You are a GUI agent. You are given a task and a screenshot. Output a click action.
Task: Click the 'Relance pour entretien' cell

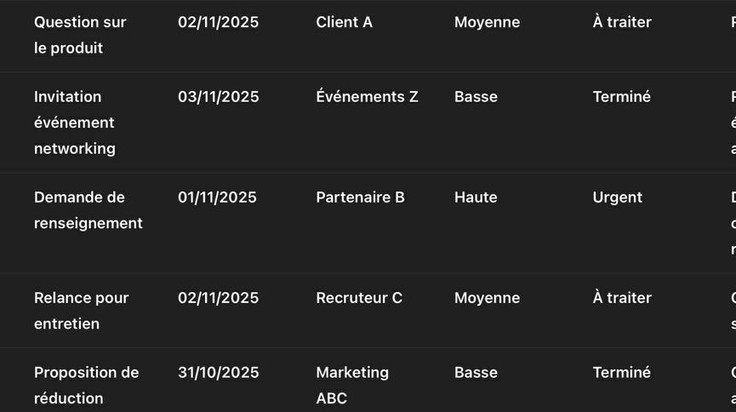(x=81, y=311)
